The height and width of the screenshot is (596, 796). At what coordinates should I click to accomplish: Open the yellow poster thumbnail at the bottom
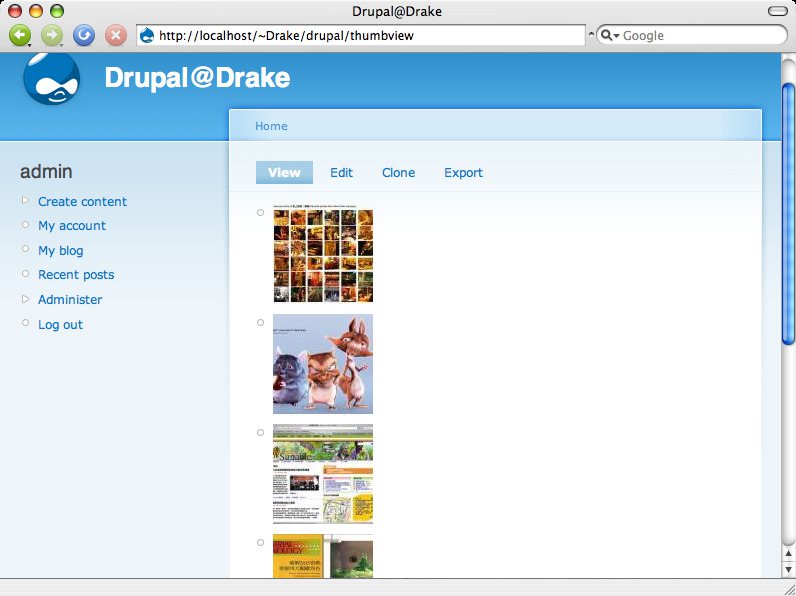(x=323, y=556)
